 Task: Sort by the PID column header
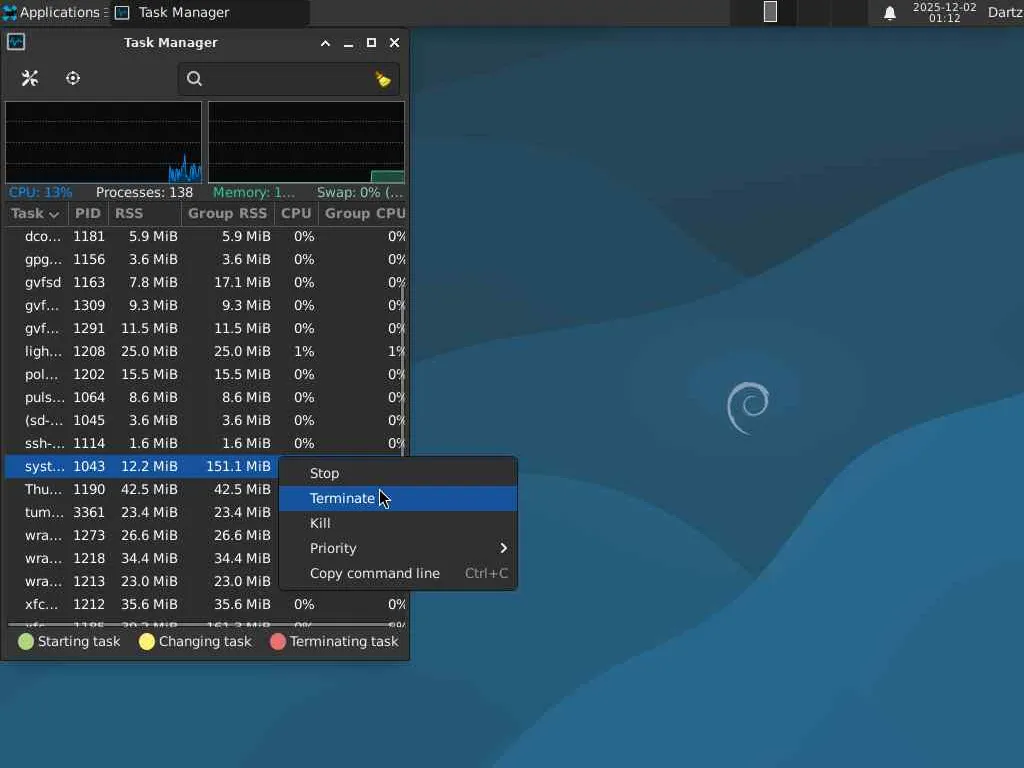click(88, 214)
